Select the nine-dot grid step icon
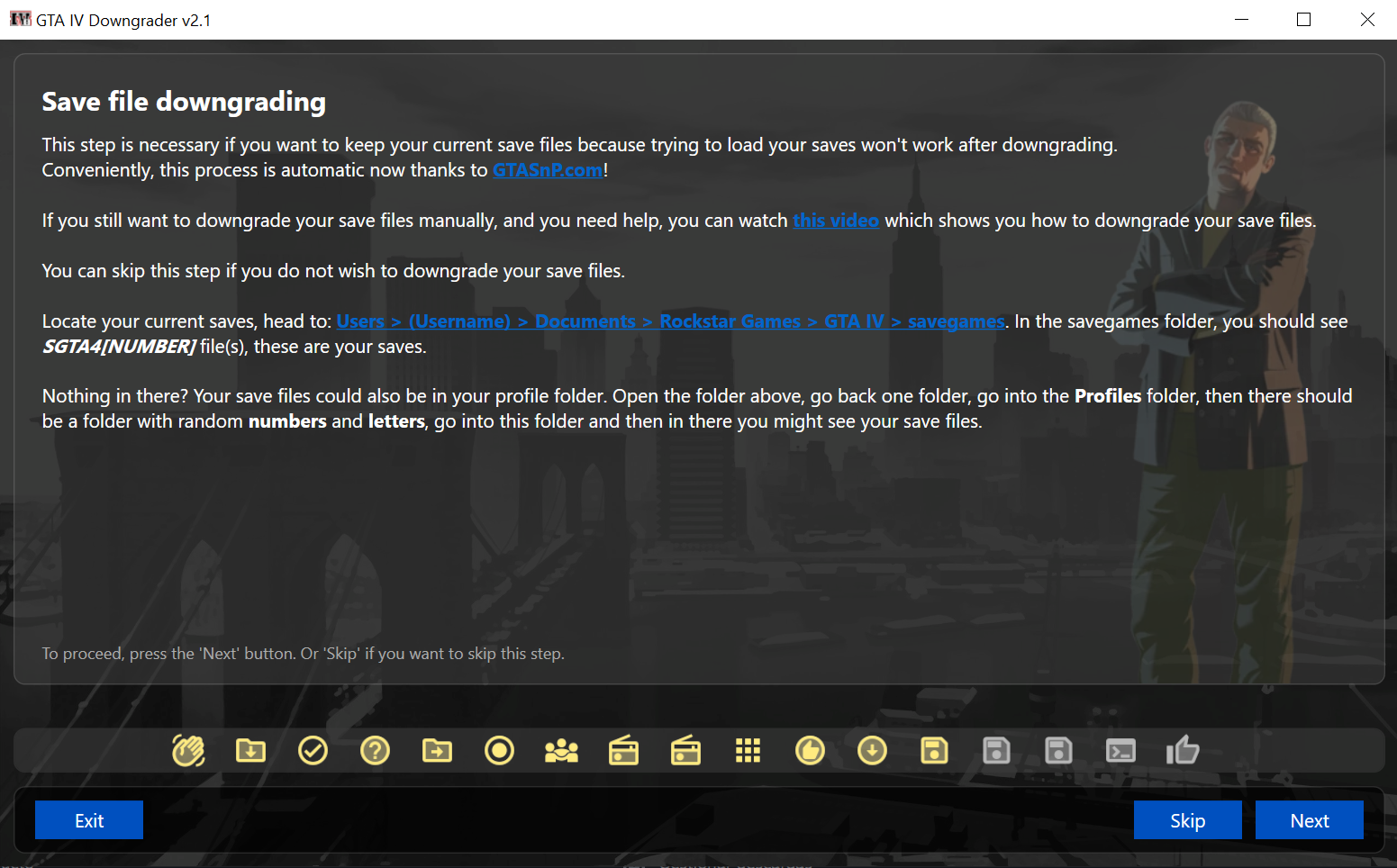The height and width of the screenshot is (868, 1397). pyautogui.click(x=748, y=750)
